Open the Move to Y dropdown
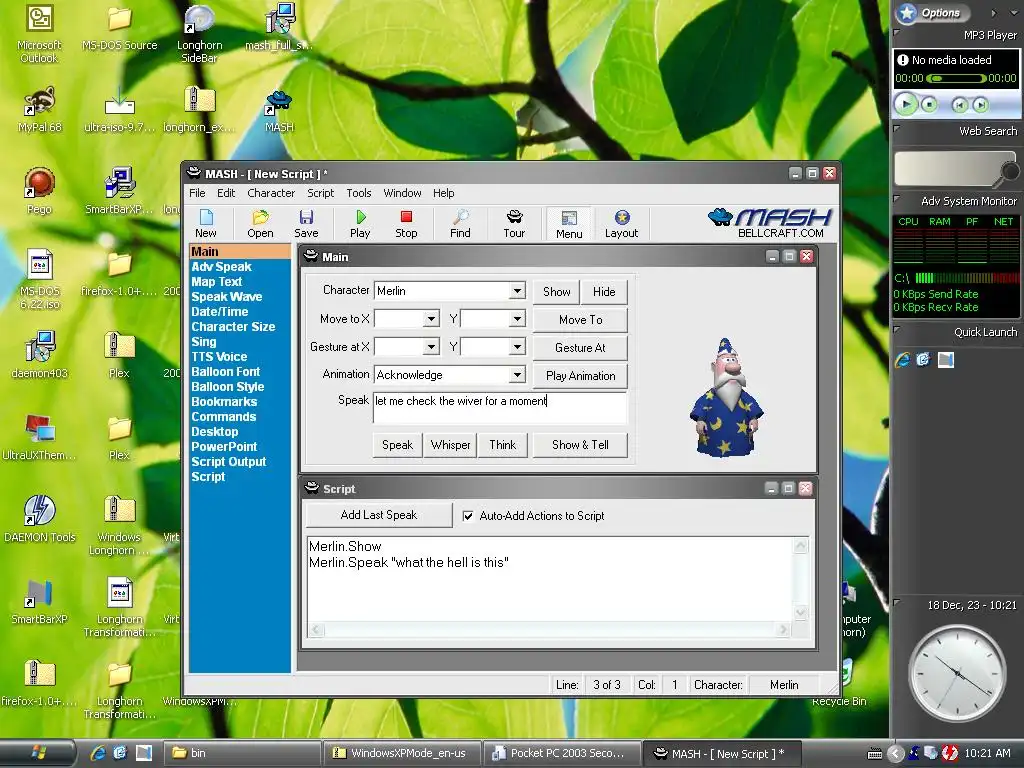 click(x=517, y=319)
